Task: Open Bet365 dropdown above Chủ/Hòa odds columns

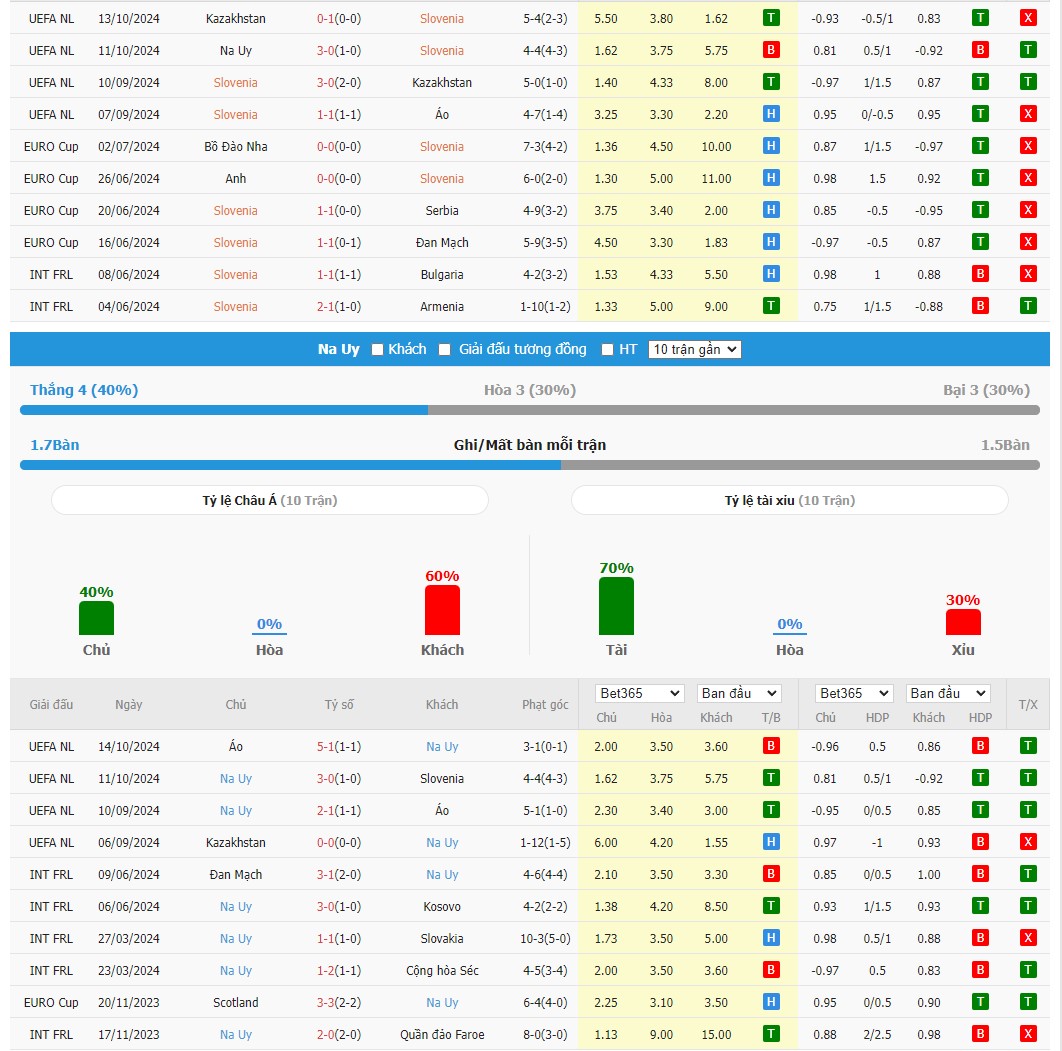Action: click(x=639, y=693)
